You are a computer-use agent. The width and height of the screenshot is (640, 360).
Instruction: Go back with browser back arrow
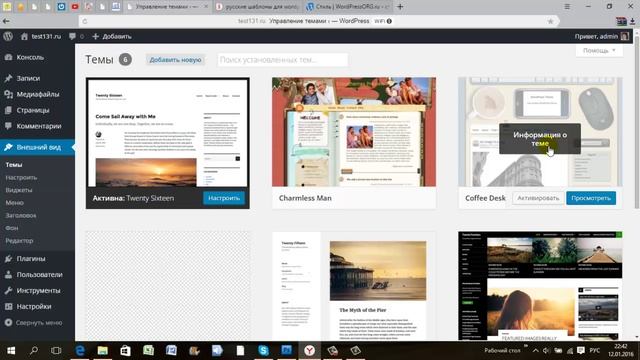click(6, 21)
